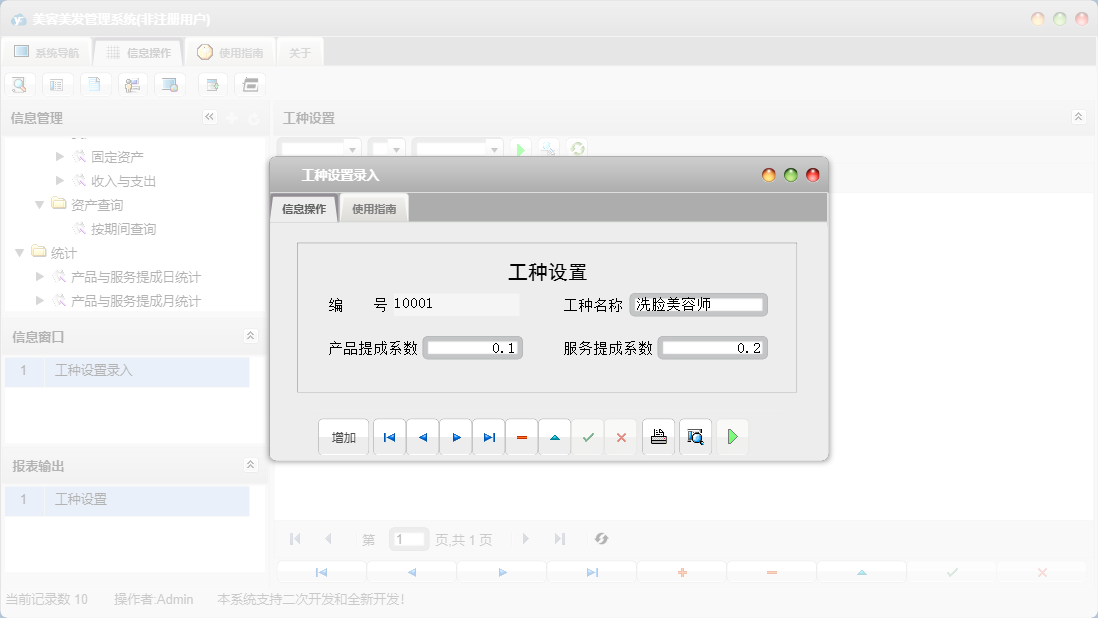Collapse the 信息管理 sidebar panel
The width and height of the screenshot is (1098, 618).
210,117
